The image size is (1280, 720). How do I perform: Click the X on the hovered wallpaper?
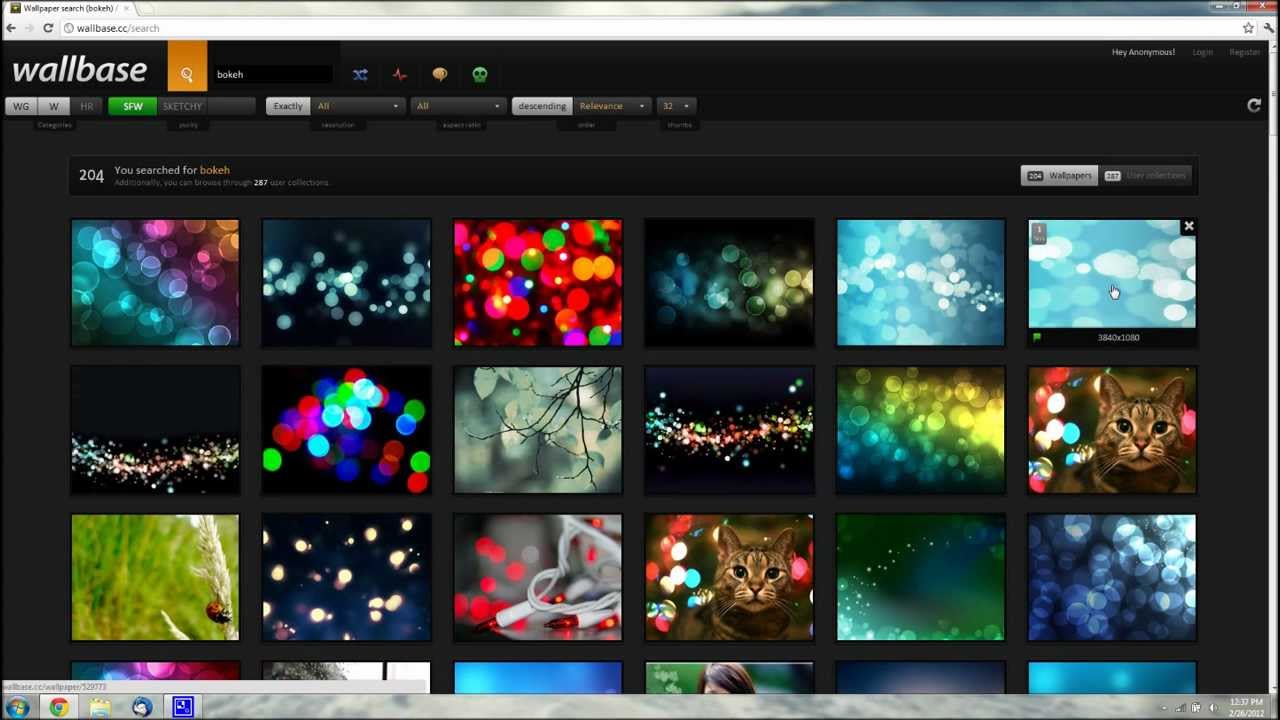click(x=1189, y=227)
